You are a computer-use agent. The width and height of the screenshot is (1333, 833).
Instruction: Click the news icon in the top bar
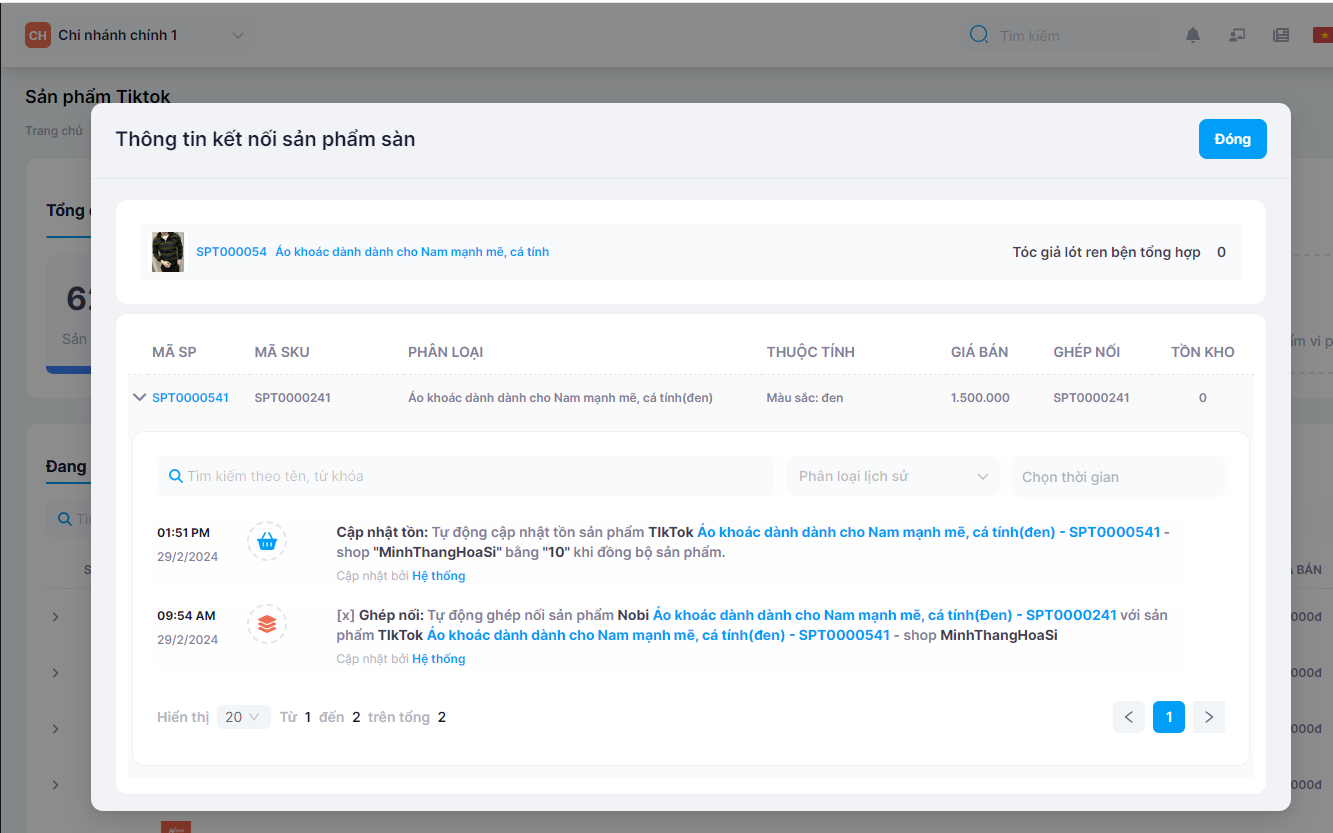click(x=1280, y=36)
